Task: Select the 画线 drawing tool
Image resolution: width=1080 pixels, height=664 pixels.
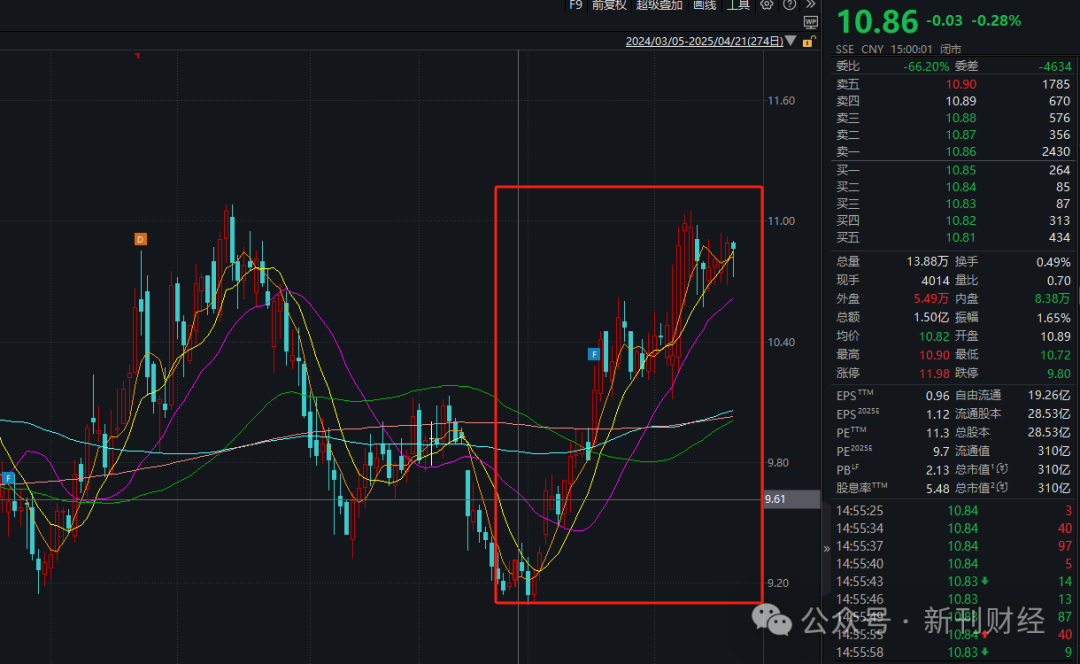Action: point(705,5)
